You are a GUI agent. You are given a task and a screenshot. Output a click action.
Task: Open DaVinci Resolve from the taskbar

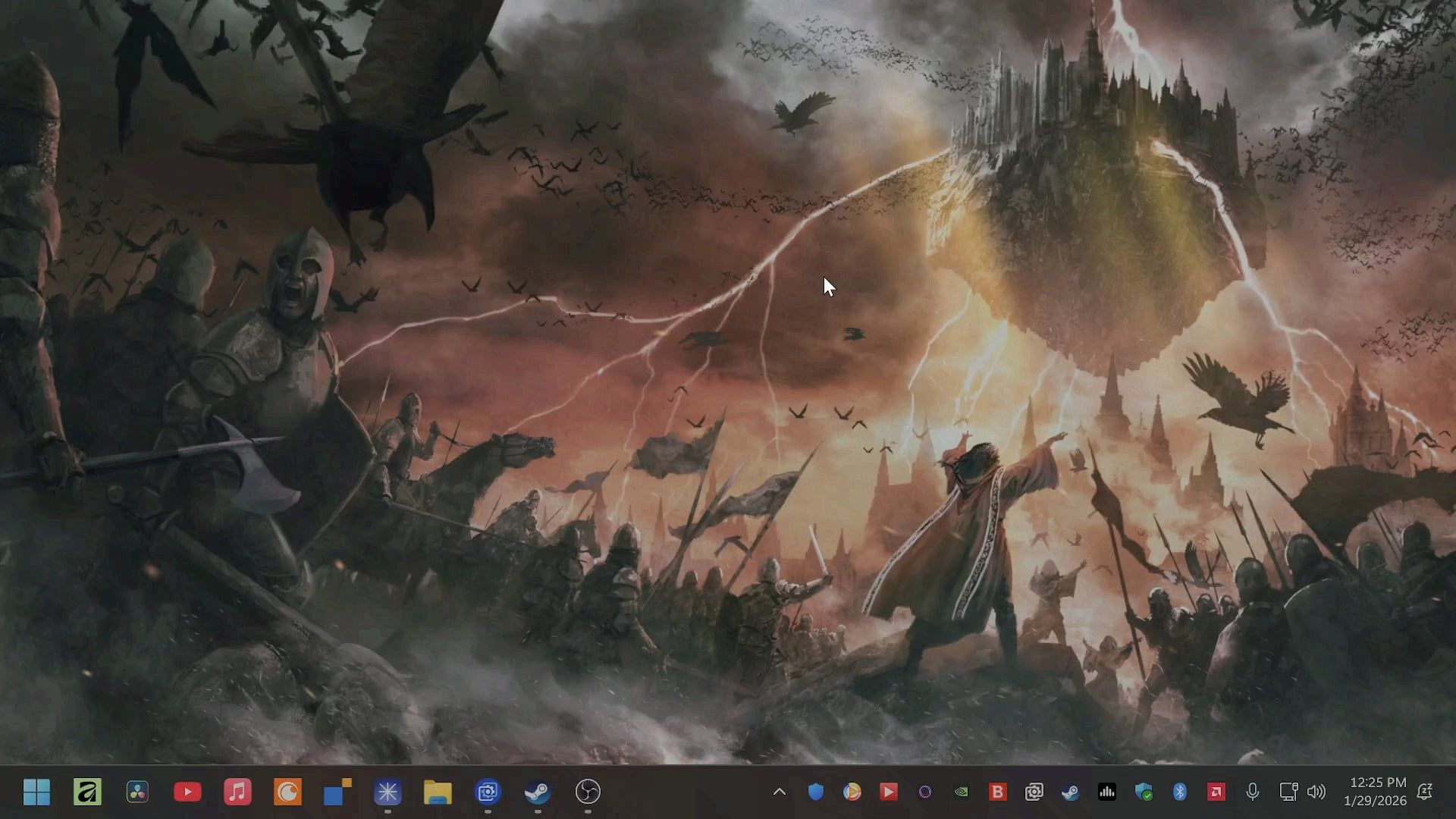point(137,792)
